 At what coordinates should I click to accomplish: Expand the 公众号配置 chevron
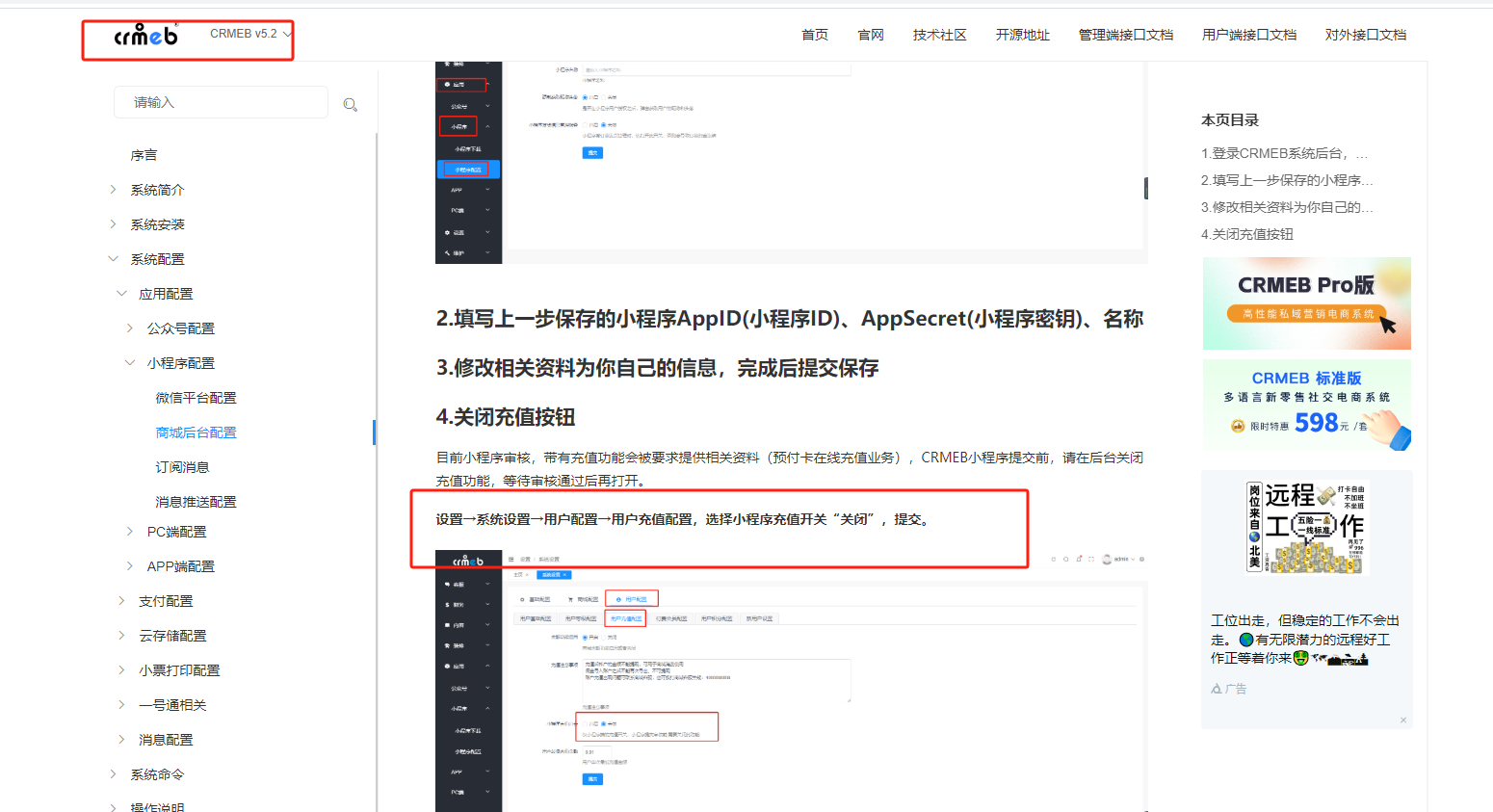click(130, 328)
